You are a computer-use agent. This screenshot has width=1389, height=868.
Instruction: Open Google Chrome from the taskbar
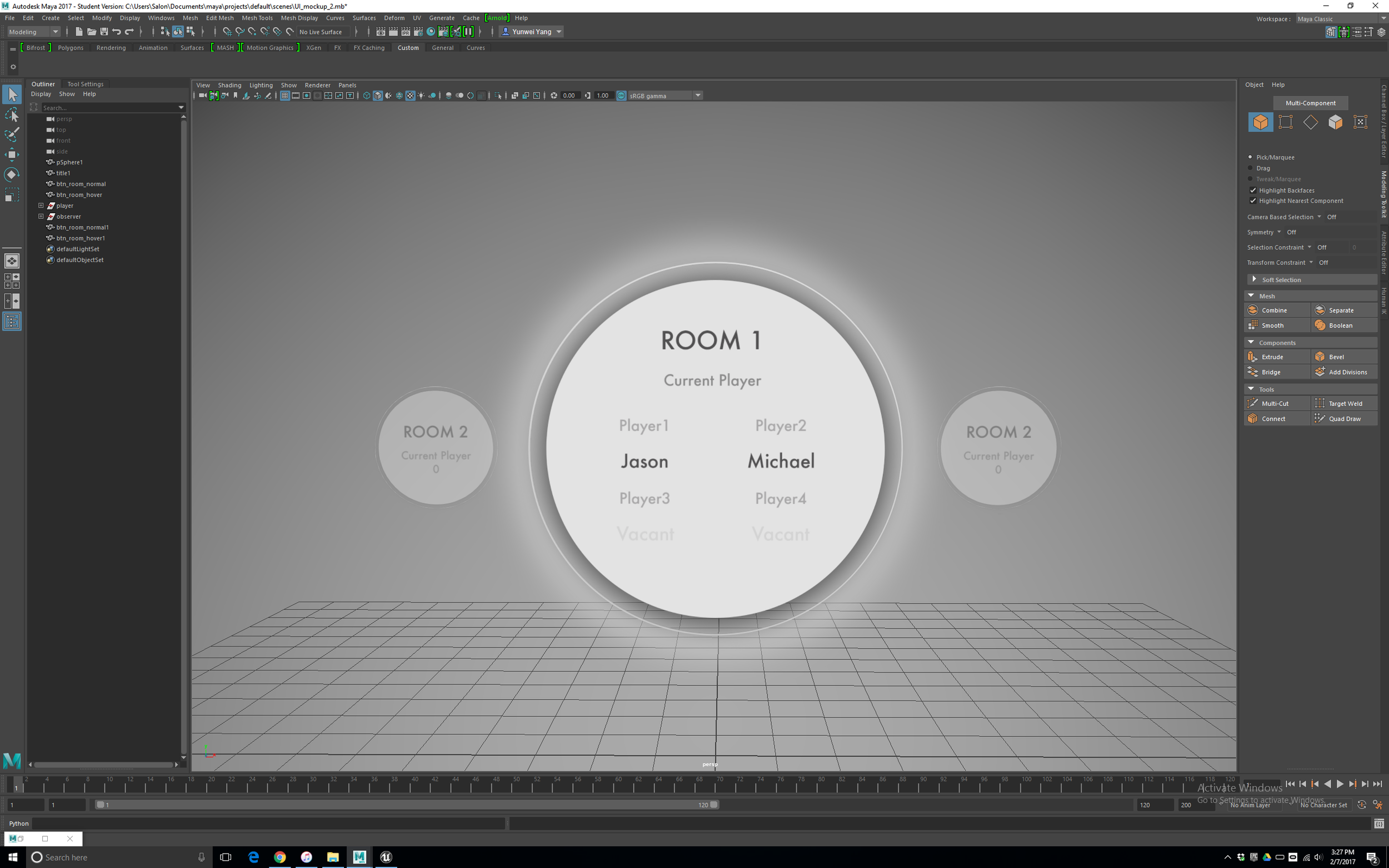pos(279,856)
